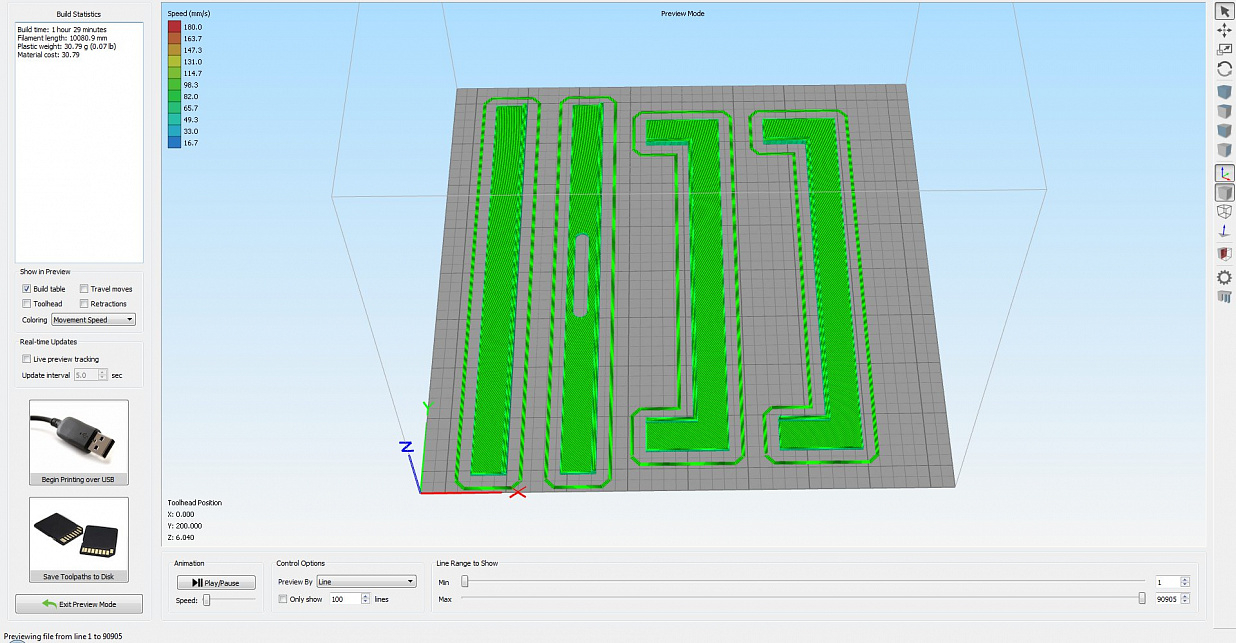
Task: Enable Travel moves in preview
Action: click(x=85, y=289)
